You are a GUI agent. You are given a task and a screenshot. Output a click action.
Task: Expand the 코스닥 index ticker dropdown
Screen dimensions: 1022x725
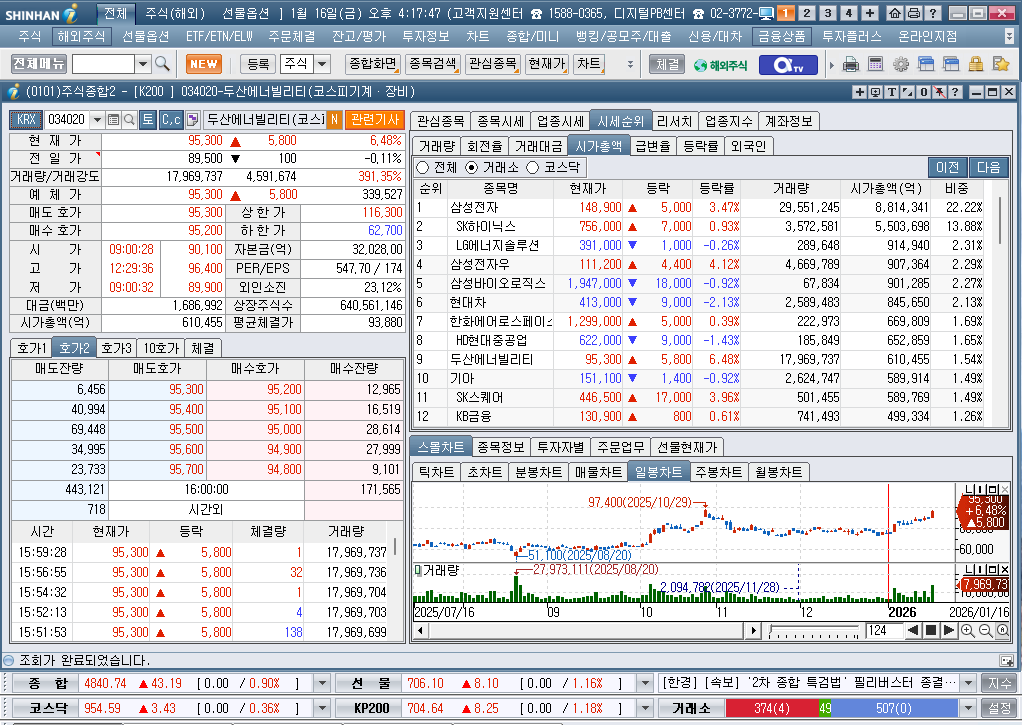coord(321,708)
